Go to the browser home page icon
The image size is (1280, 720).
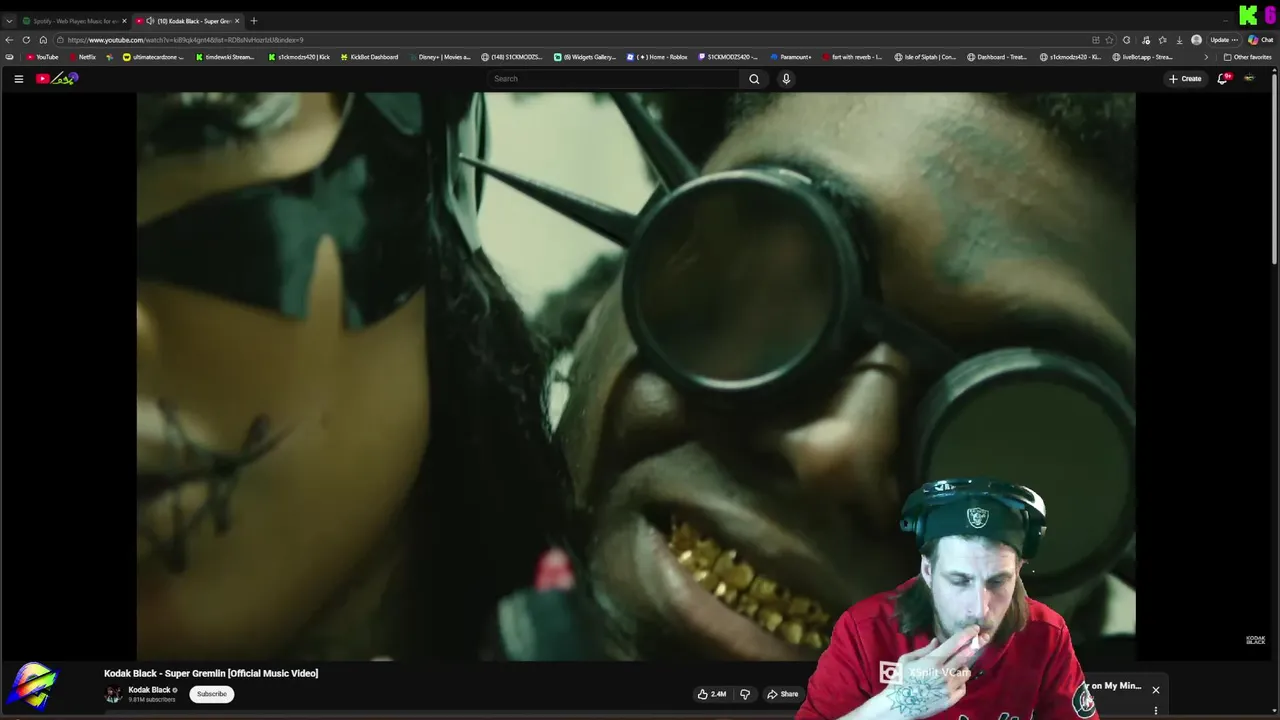tap(43, 40)
